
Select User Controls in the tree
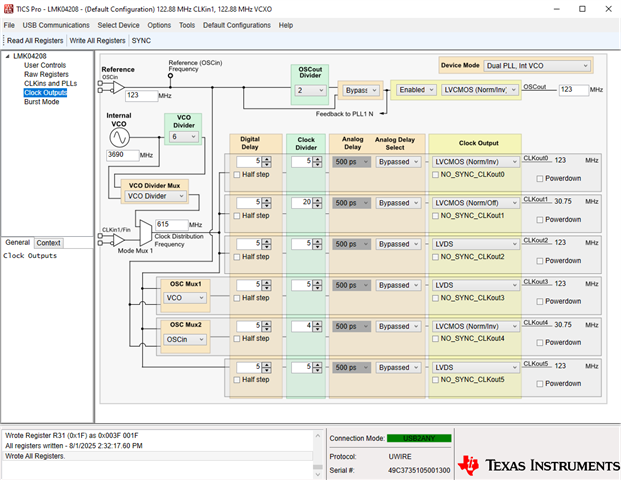pyautogui.click(x=45, y=65)
